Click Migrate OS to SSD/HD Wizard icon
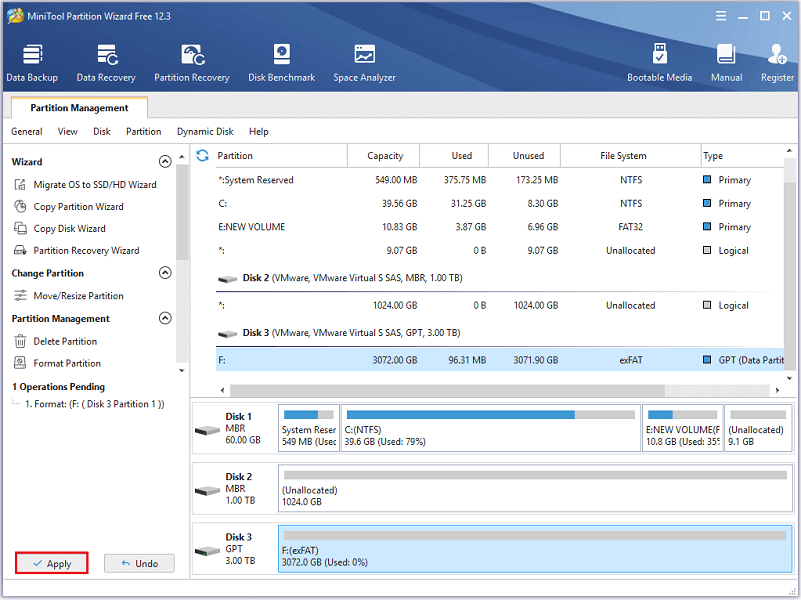 pos(20,184)
